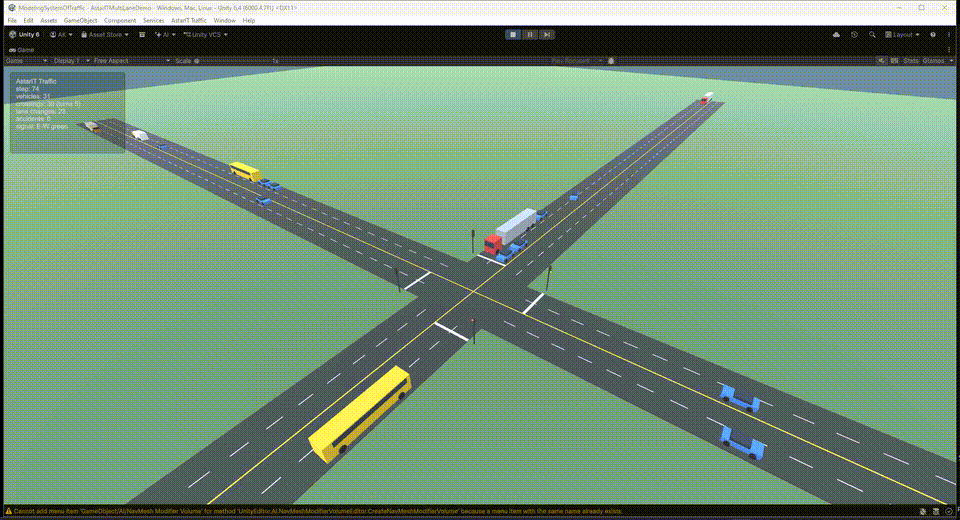Click the Search magnifier icon
960x520 pixels.
(x=872, y=35)
